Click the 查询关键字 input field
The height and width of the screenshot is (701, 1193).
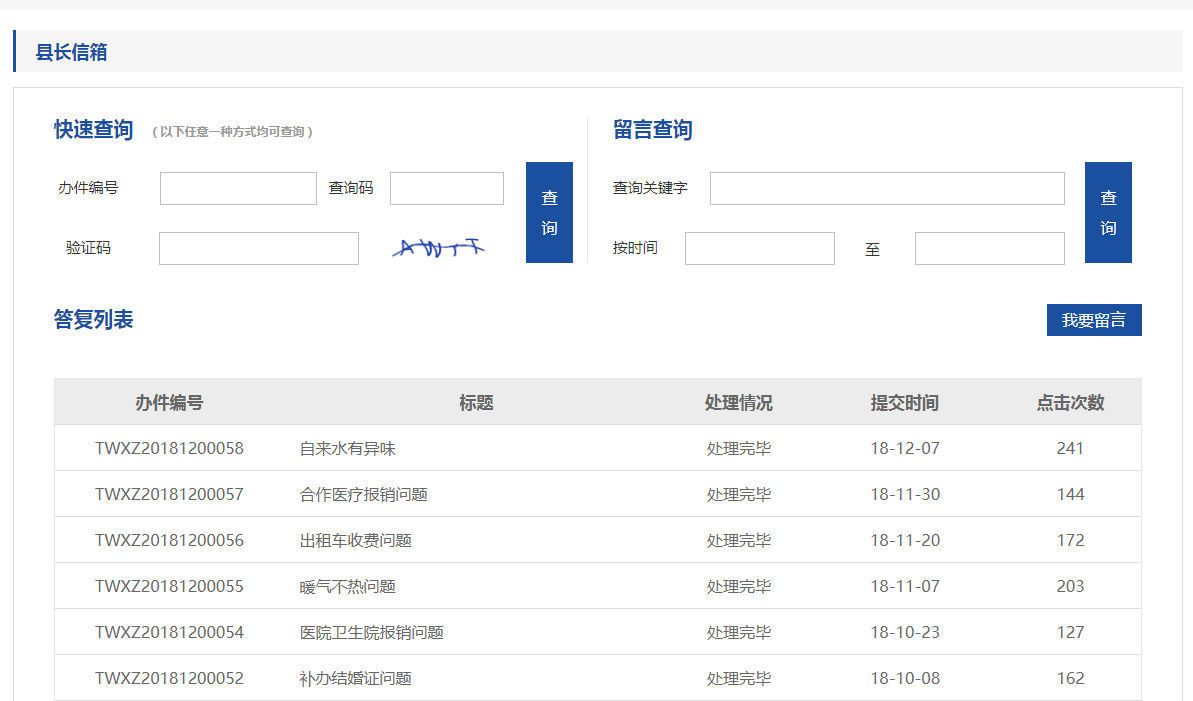pos(886,188)
